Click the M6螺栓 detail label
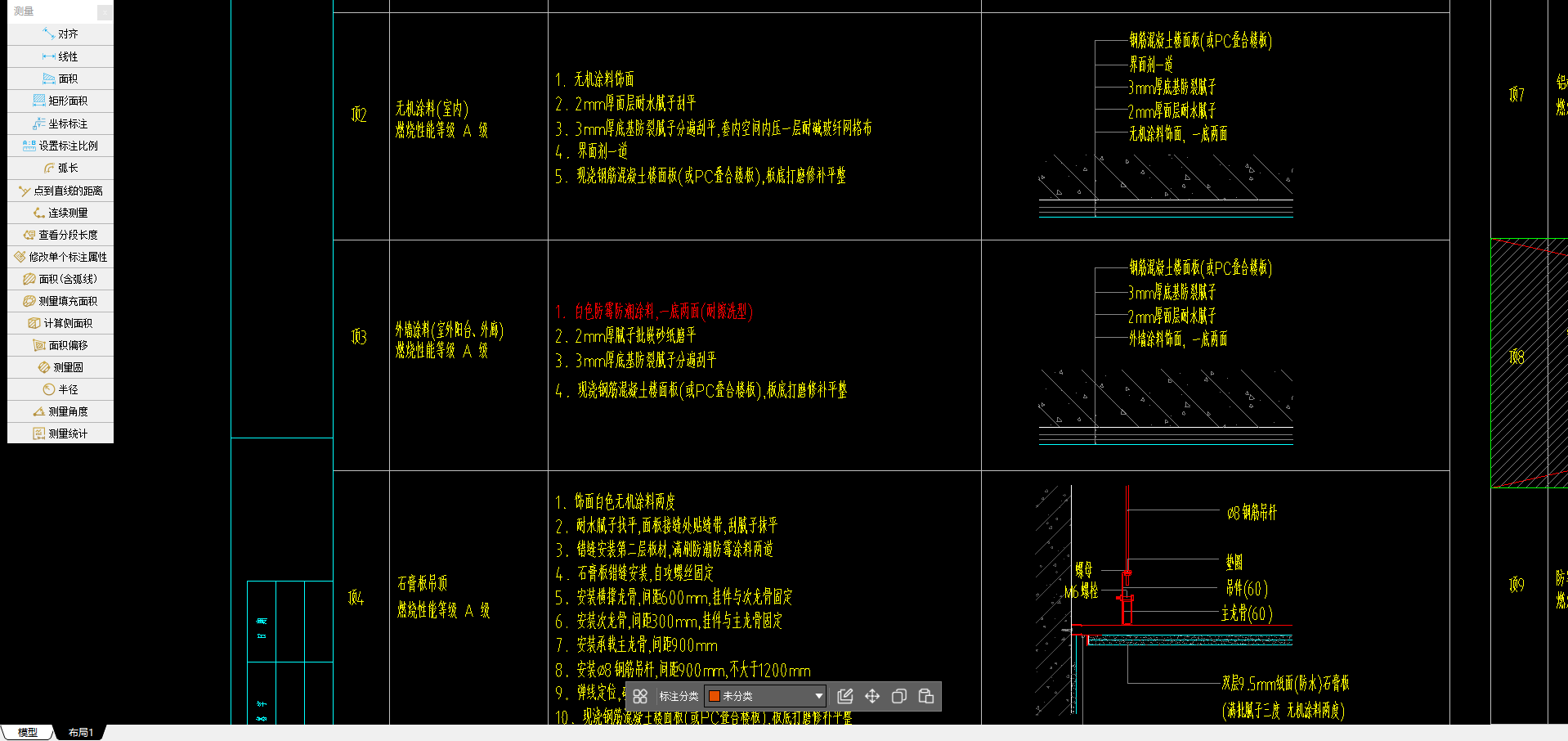1568x741 pixels. pos(1082,591)
